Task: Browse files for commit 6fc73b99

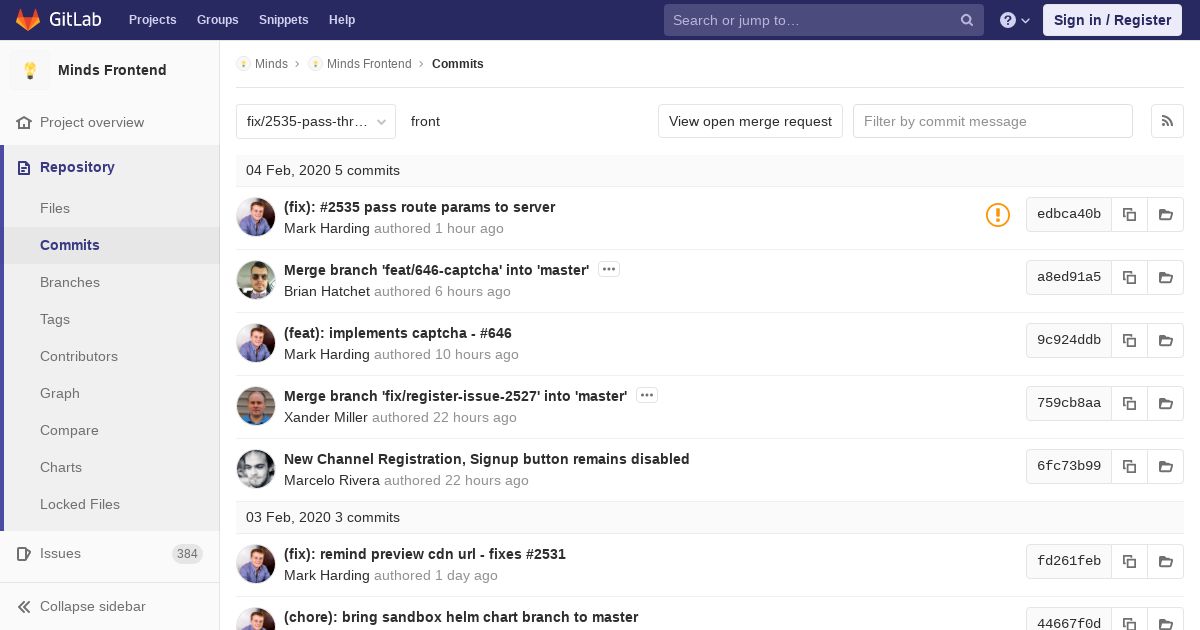Action: coord(1166,467)
